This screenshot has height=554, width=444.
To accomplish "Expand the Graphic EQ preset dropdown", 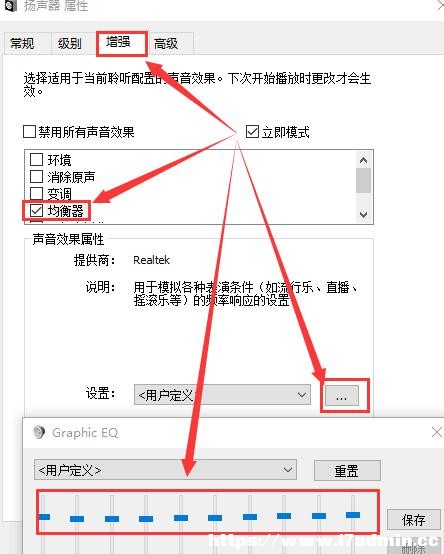I will click(165, 470).
